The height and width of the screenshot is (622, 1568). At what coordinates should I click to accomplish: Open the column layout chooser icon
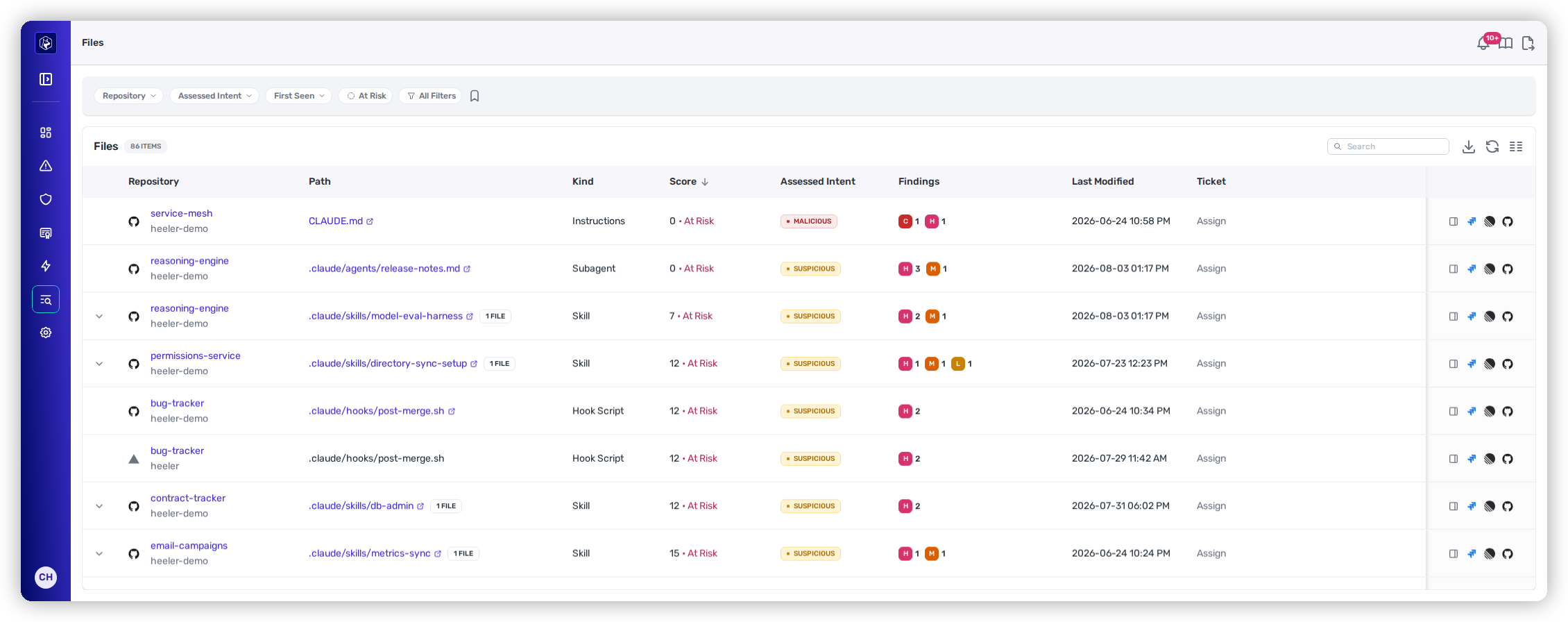click(1516, 146)
